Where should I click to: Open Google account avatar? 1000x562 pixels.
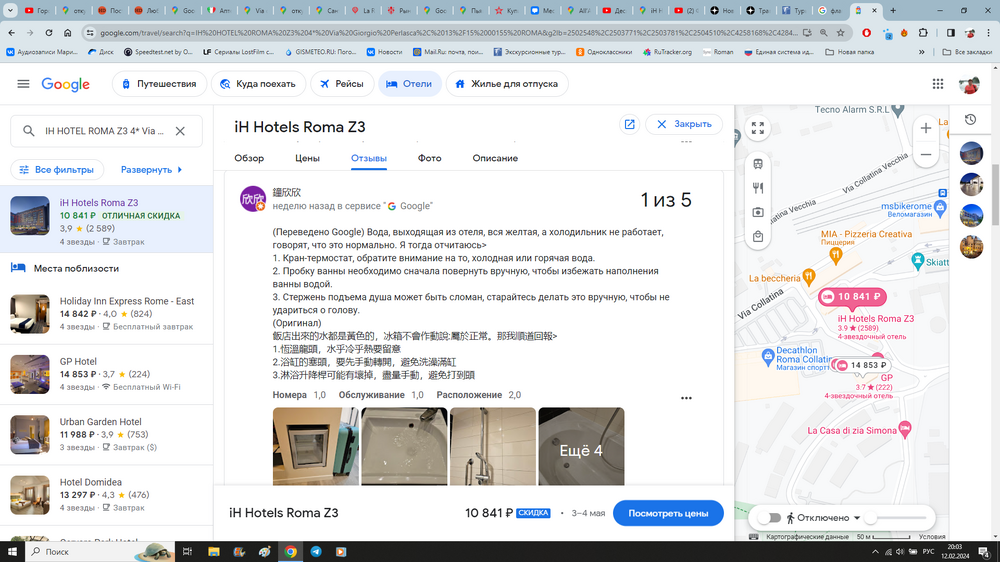[969, 84]
